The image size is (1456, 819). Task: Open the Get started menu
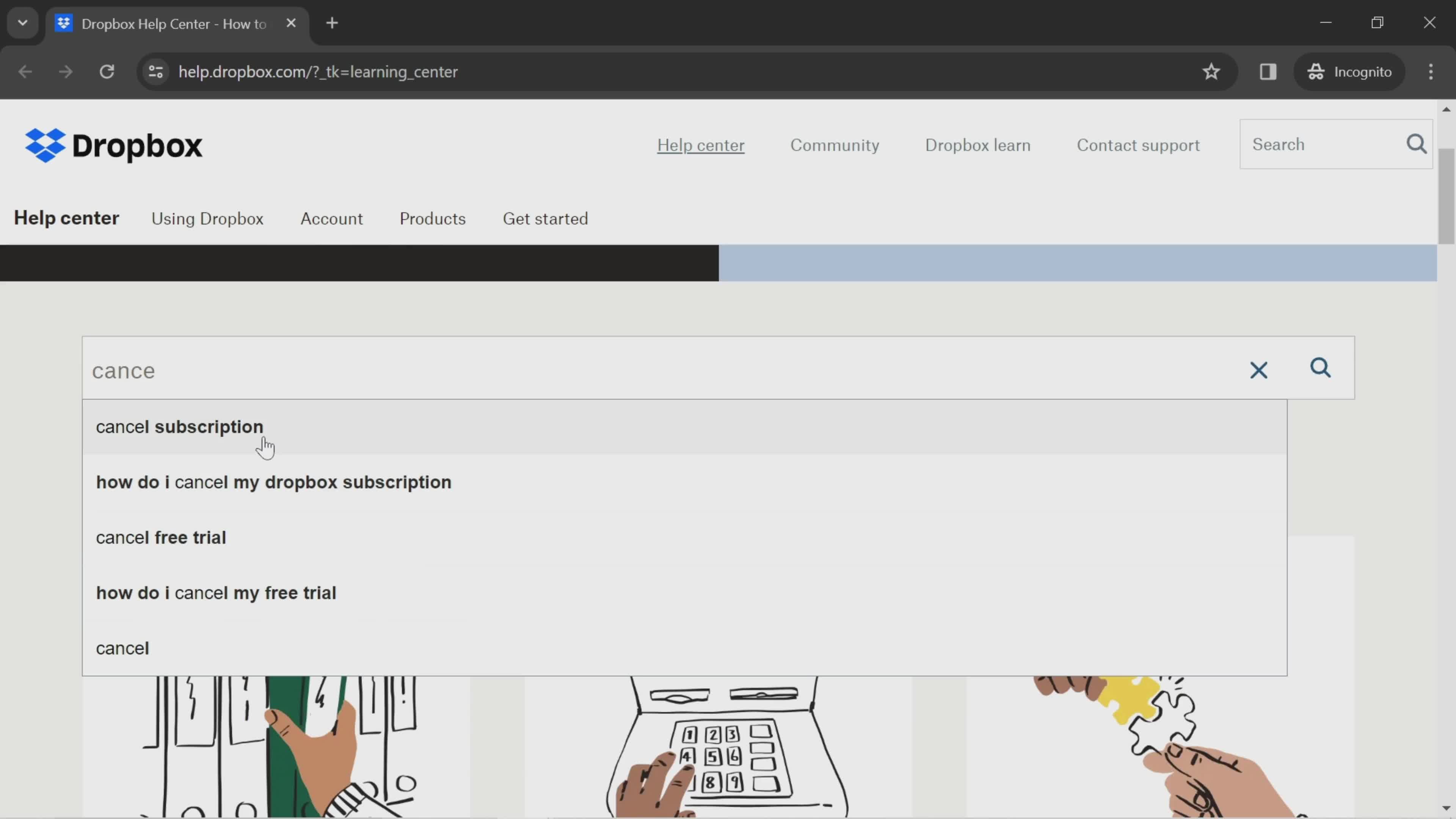(545, 219)
